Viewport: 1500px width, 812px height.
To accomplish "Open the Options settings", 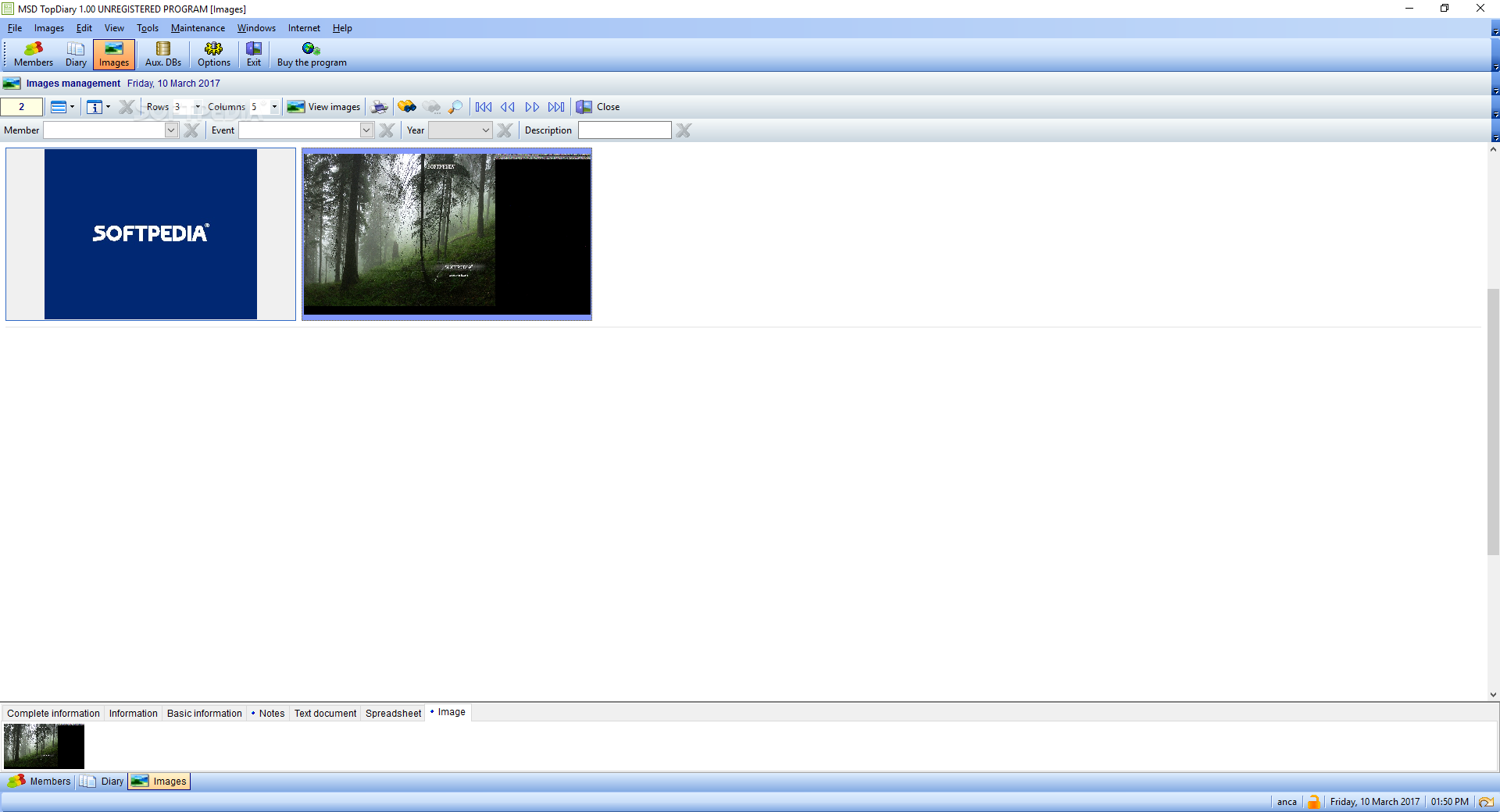I will [x=213, y=55].
